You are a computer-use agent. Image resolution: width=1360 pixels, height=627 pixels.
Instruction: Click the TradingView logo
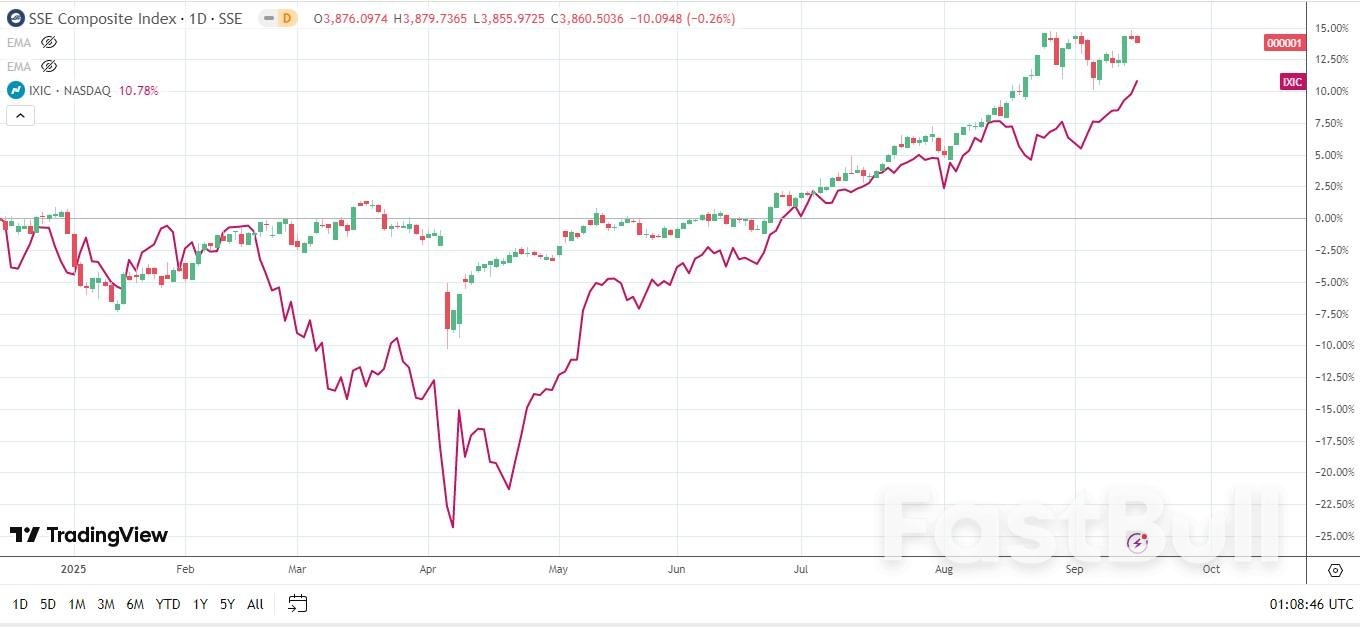[x=89, y=535]
